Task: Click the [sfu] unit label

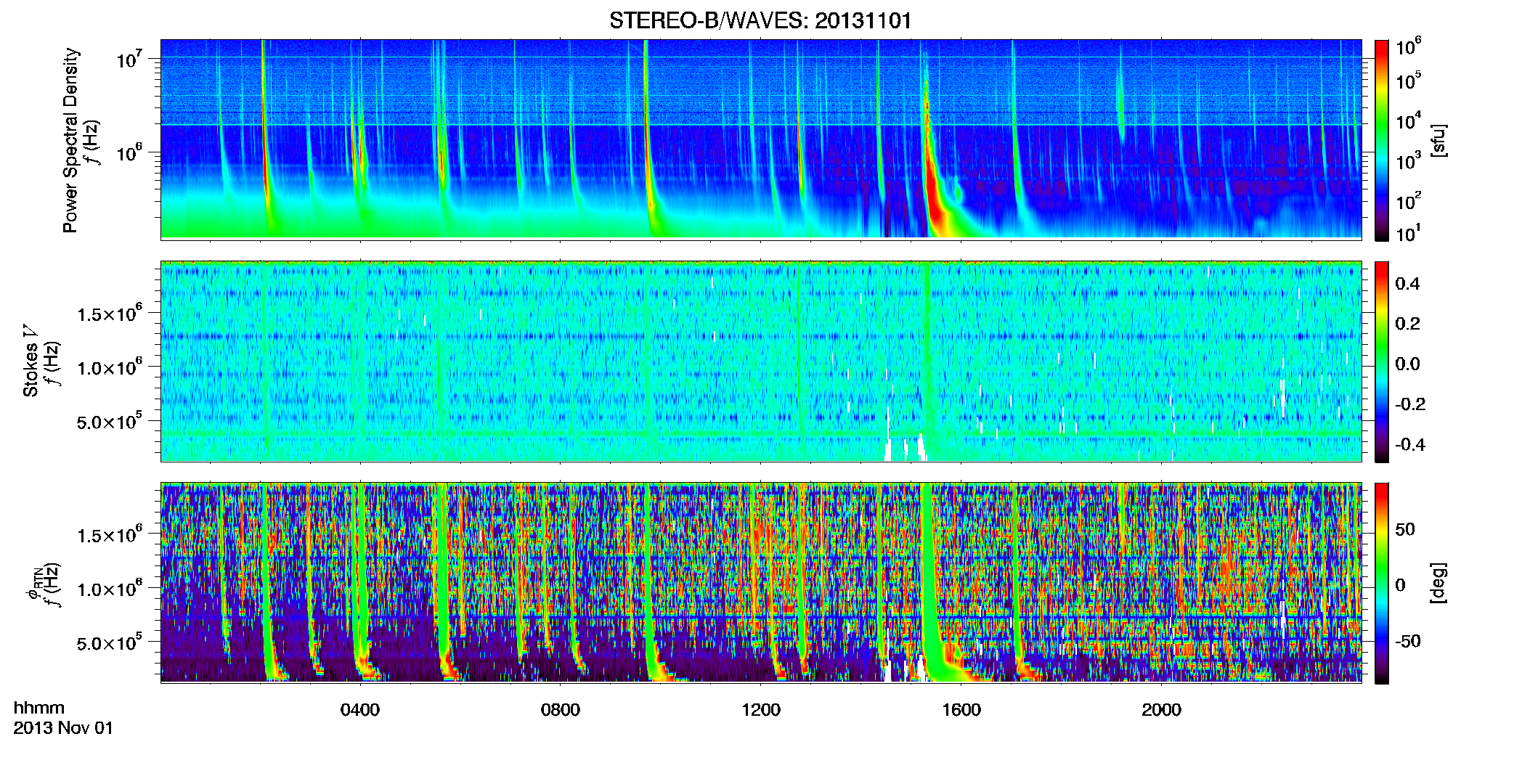Action: tap(1438, 140)
